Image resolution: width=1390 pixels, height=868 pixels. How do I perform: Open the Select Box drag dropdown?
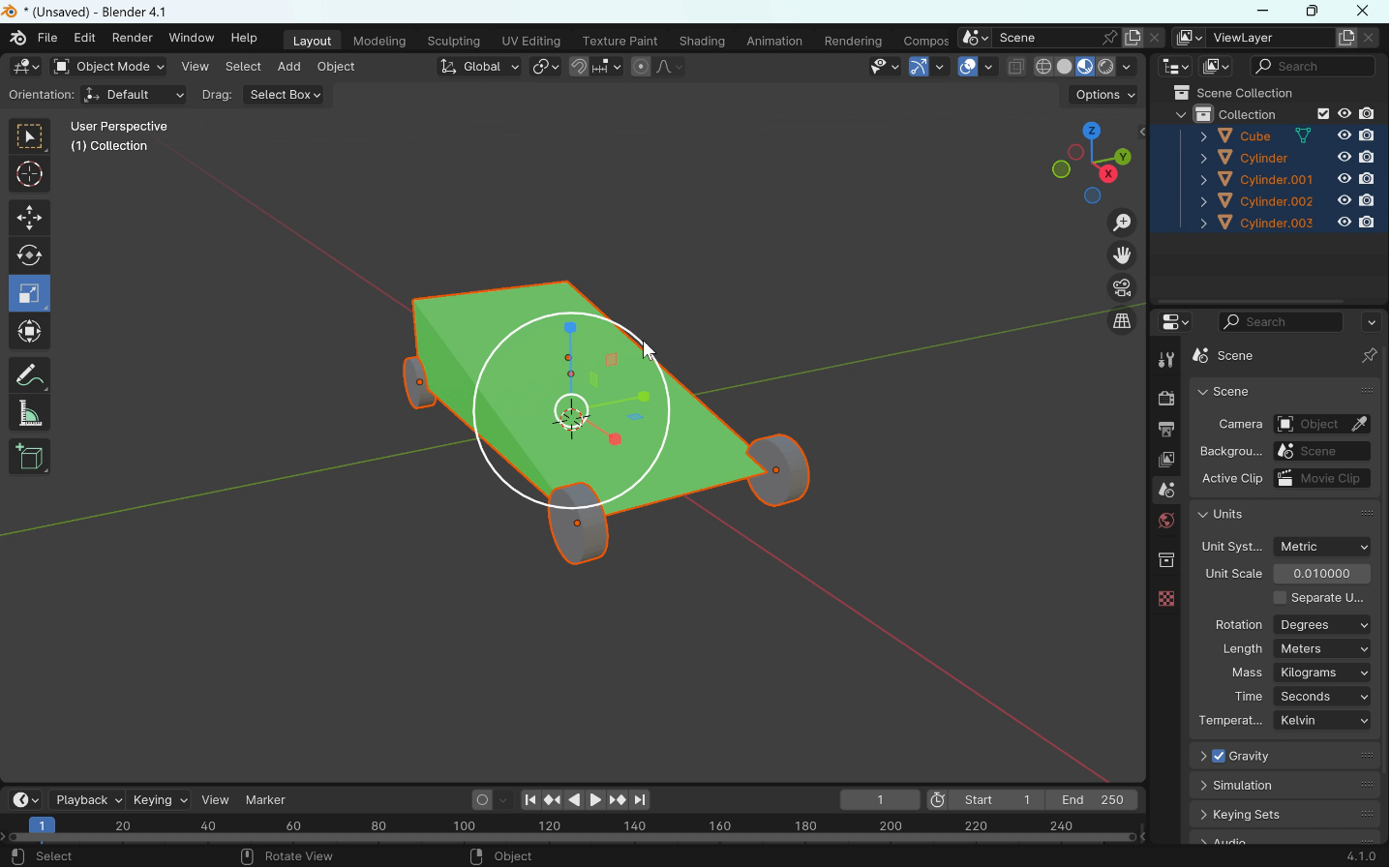point(286,95)
